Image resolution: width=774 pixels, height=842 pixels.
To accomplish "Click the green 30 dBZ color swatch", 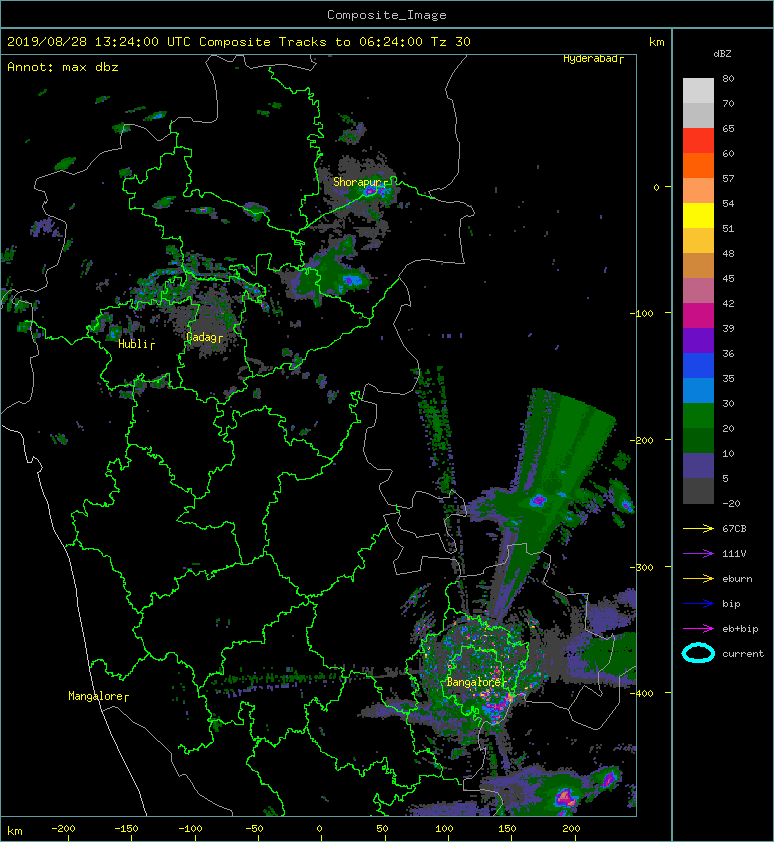I will tap(698, 416).
